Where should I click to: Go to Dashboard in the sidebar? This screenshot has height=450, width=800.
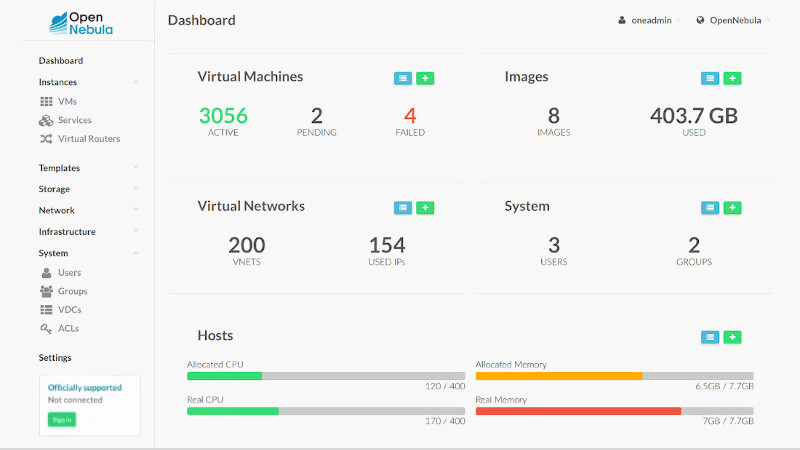[61, 61]
